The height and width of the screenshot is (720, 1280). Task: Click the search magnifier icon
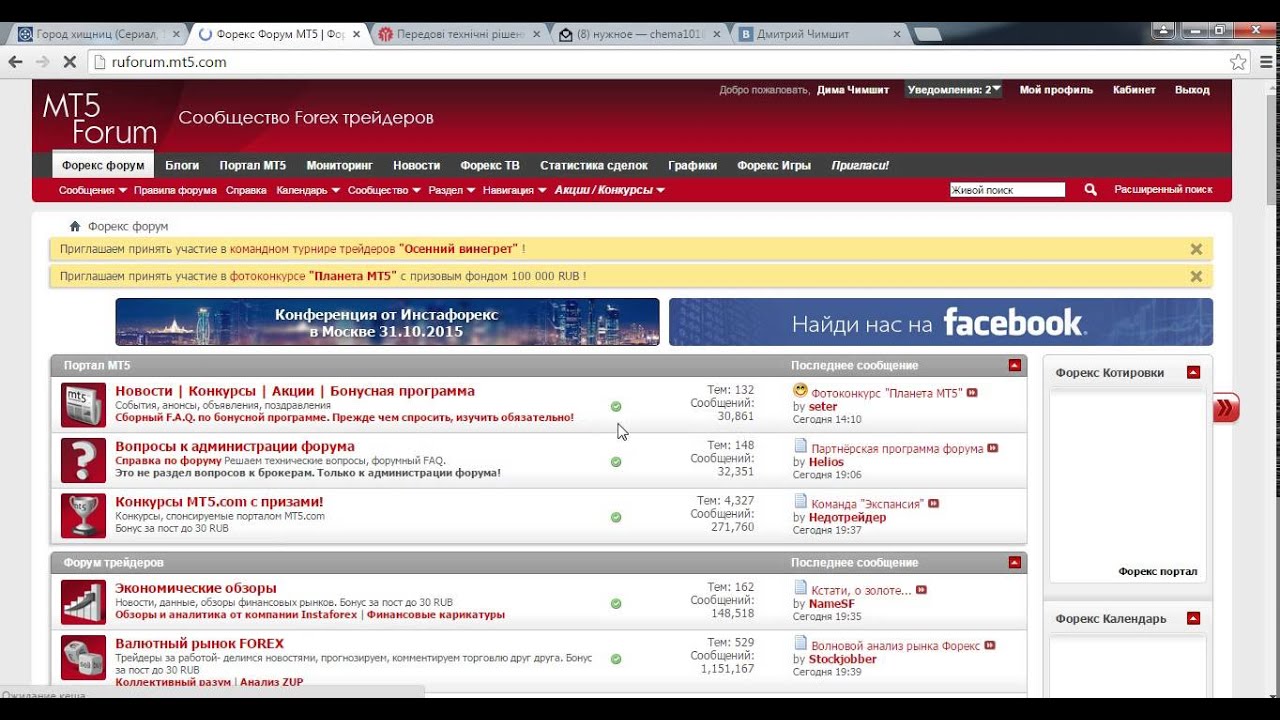tap(1090, 189)
